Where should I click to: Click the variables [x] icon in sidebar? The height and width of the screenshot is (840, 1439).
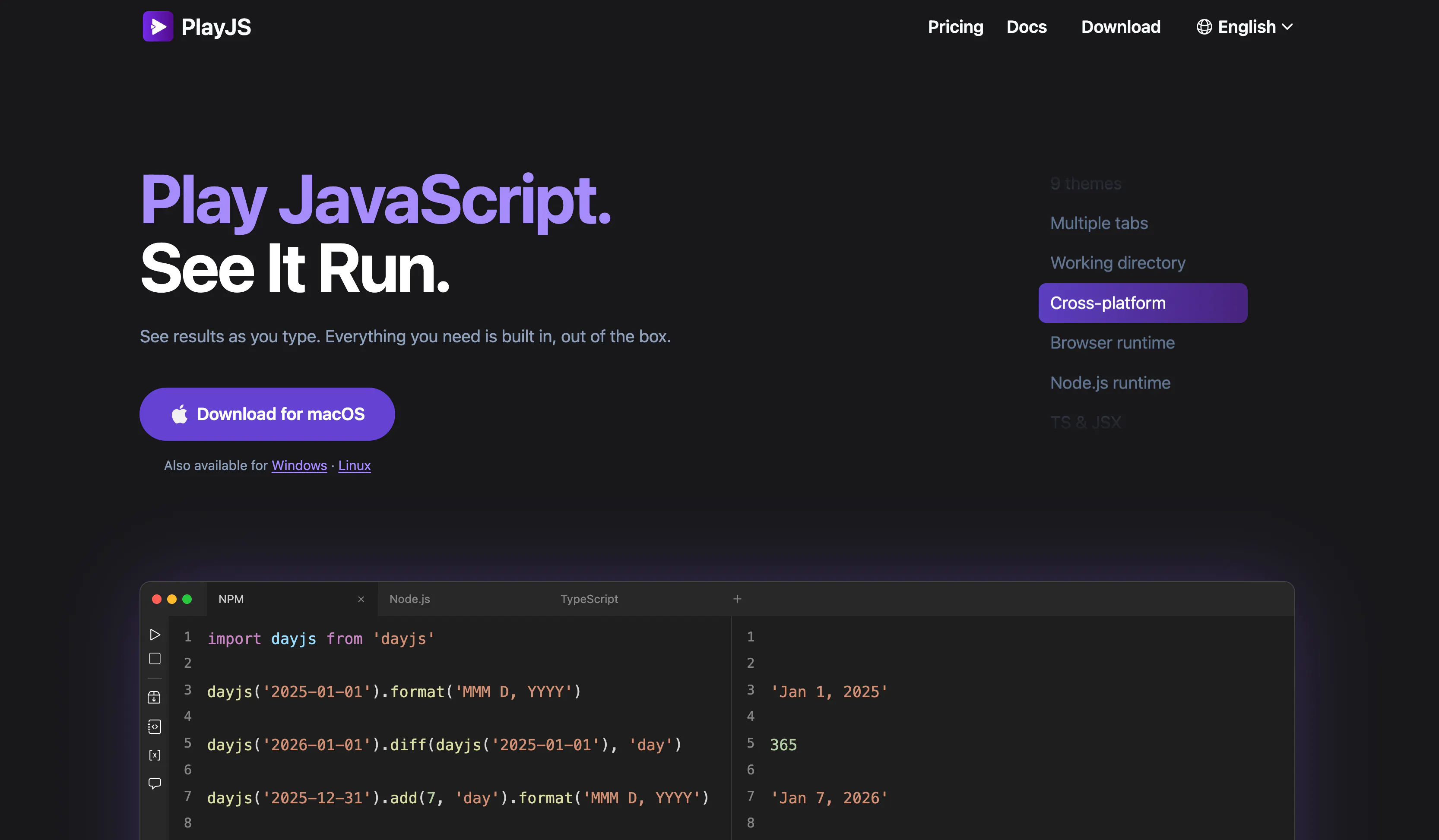(x=155, y=755)
